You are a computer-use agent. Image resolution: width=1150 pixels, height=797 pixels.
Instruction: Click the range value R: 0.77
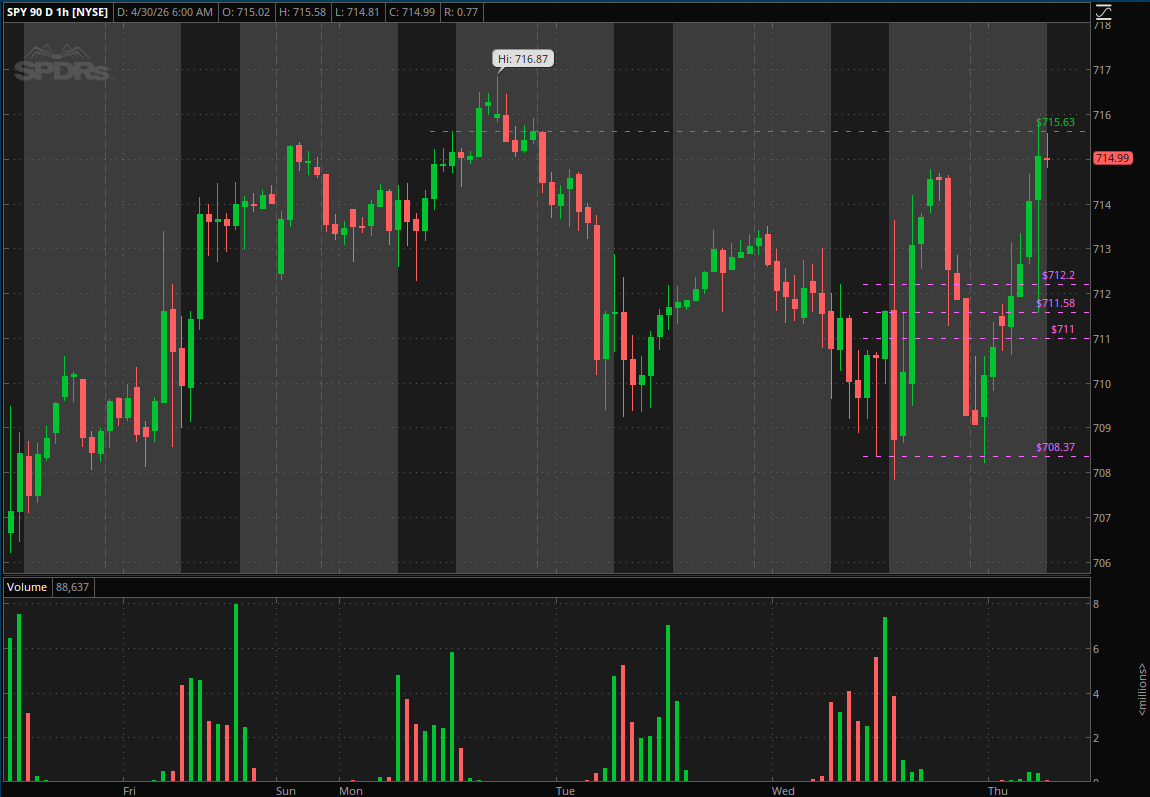coord(461,12)
